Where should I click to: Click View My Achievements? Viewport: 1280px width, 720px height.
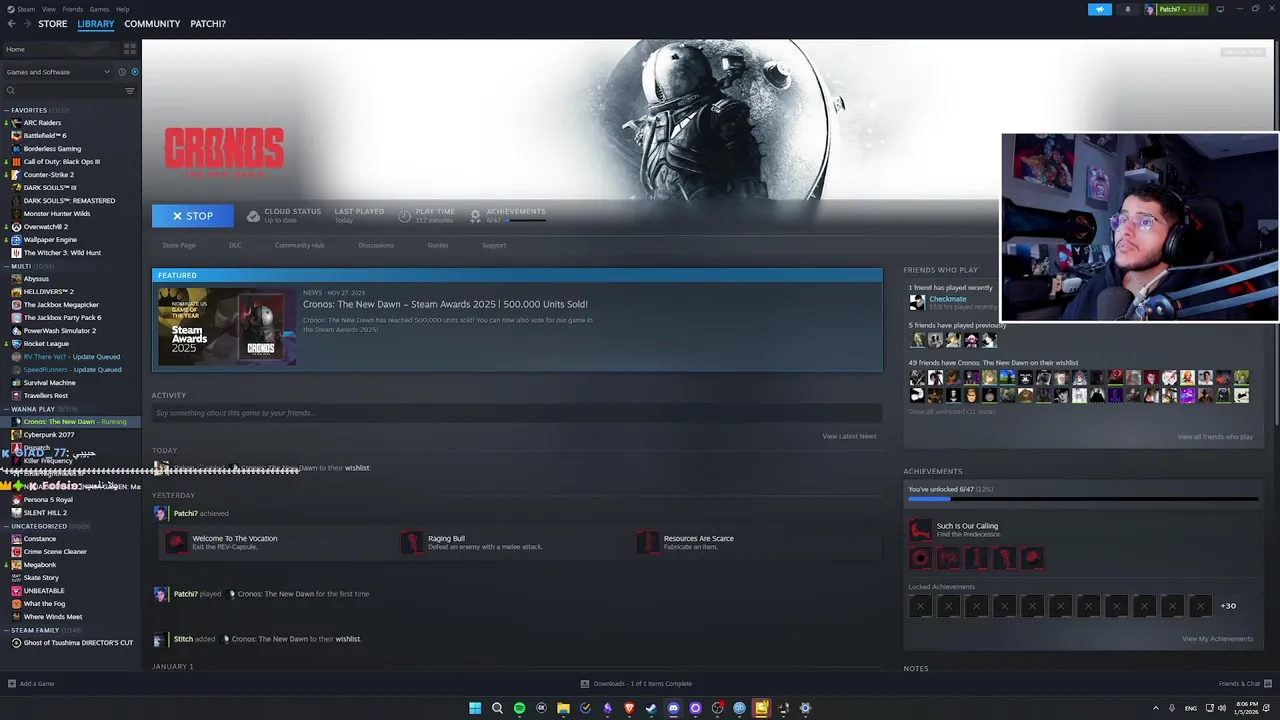click(x=1217, y=639)
